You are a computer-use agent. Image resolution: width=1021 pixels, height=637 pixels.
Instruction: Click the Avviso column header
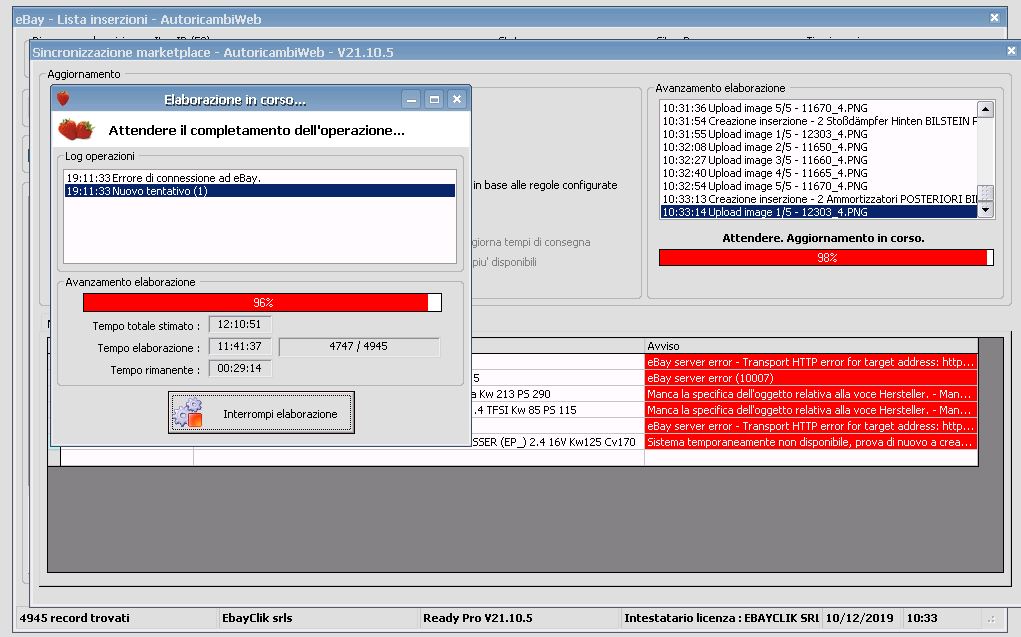click(x=811, y=346)
